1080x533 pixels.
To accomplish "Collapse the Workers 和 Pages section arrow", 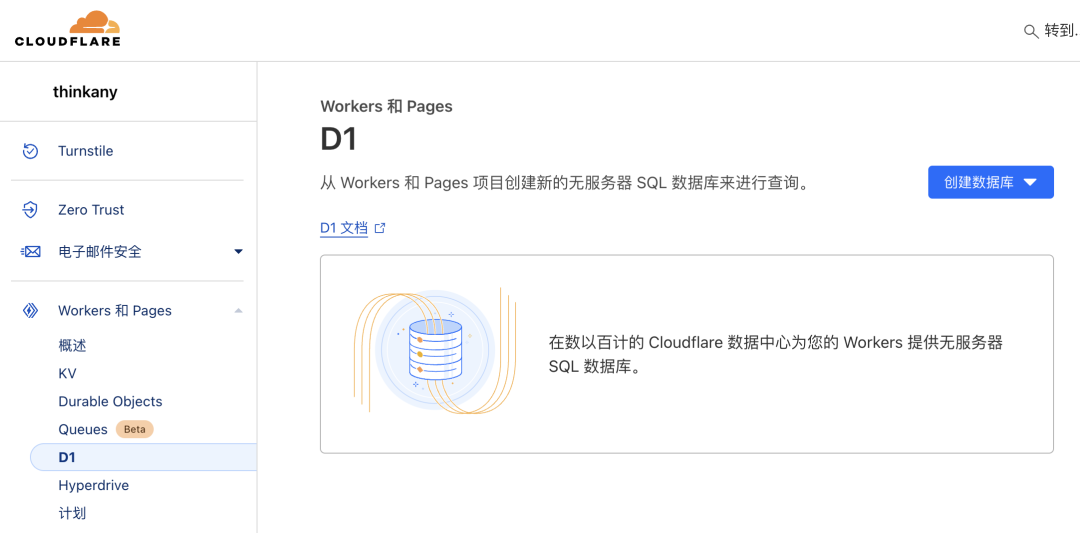I will pyautogui.click(x=238, y=311).
